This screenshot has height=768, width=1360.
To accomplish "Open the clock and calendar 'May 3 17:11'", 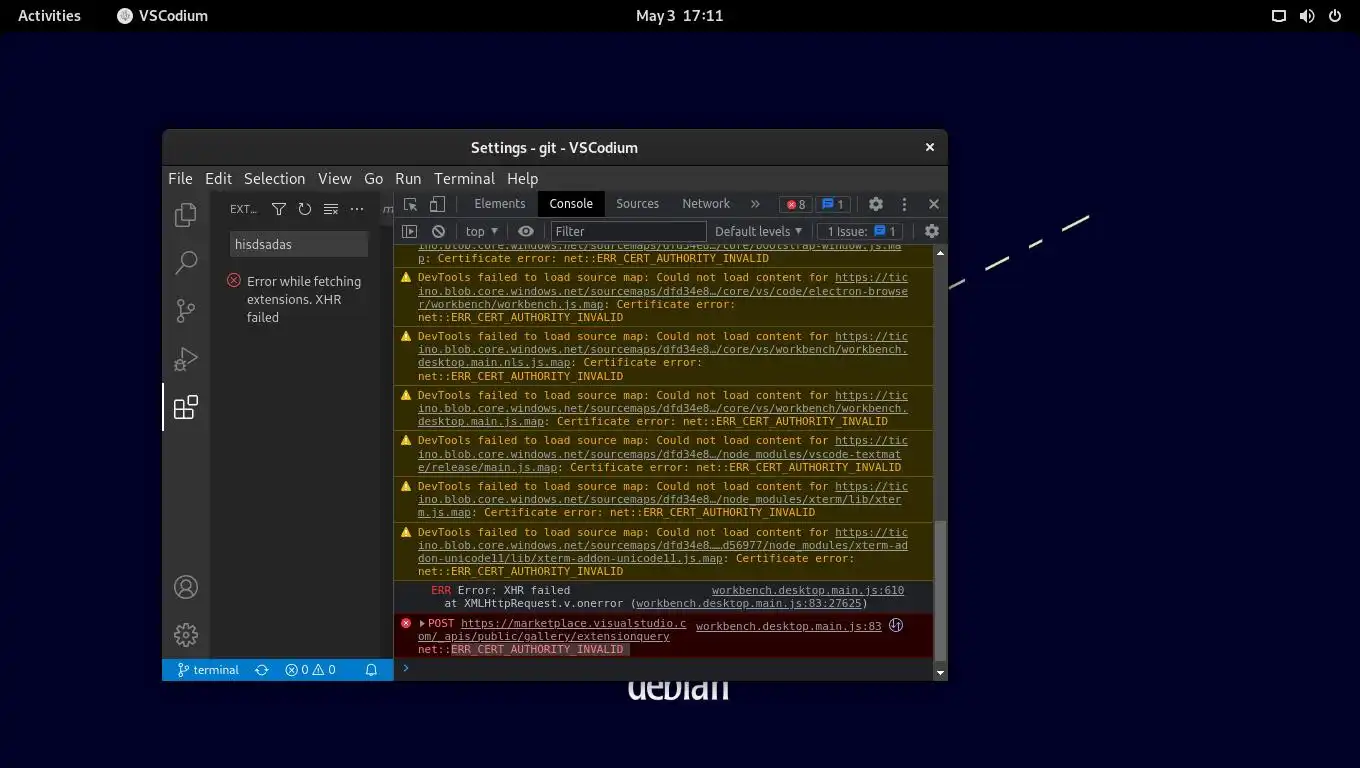I will (679, 15).
